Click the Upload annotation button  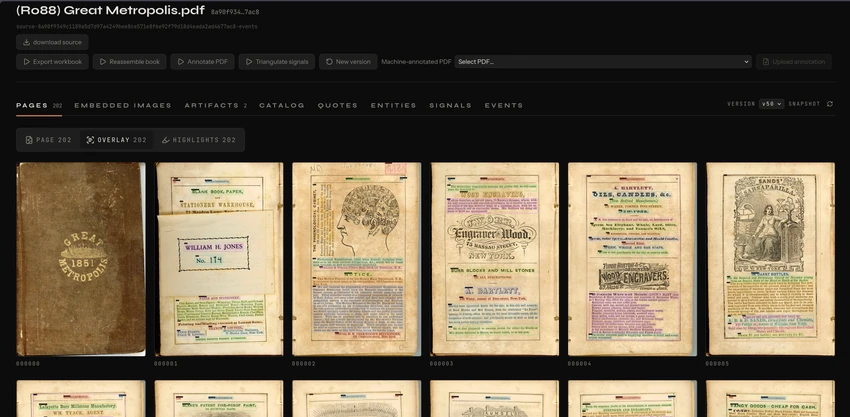click(794, 62)
